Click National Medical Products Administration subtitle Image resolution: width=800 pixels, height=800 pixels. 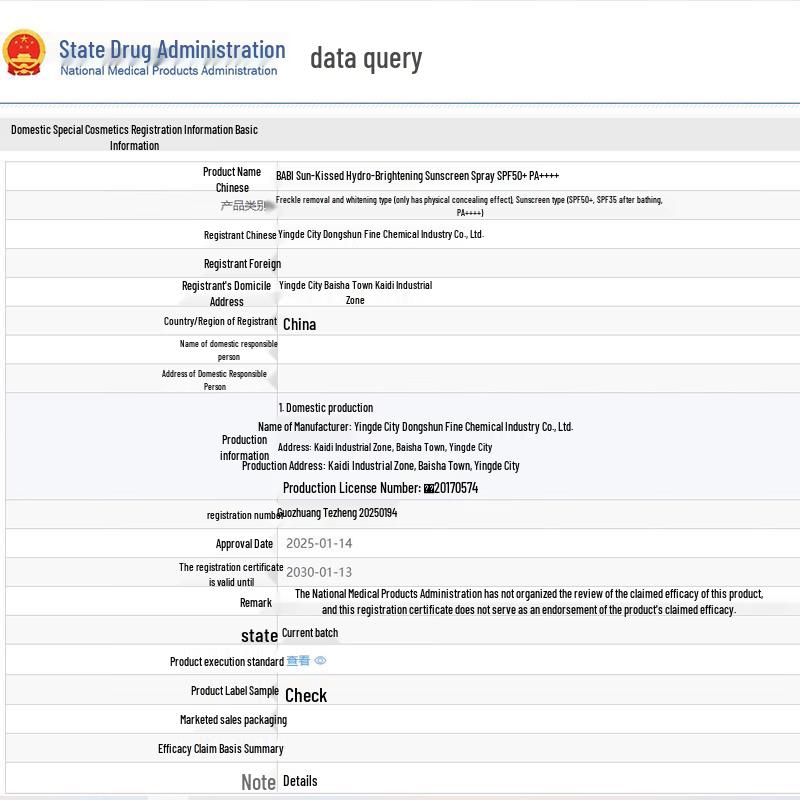point(169,70)
